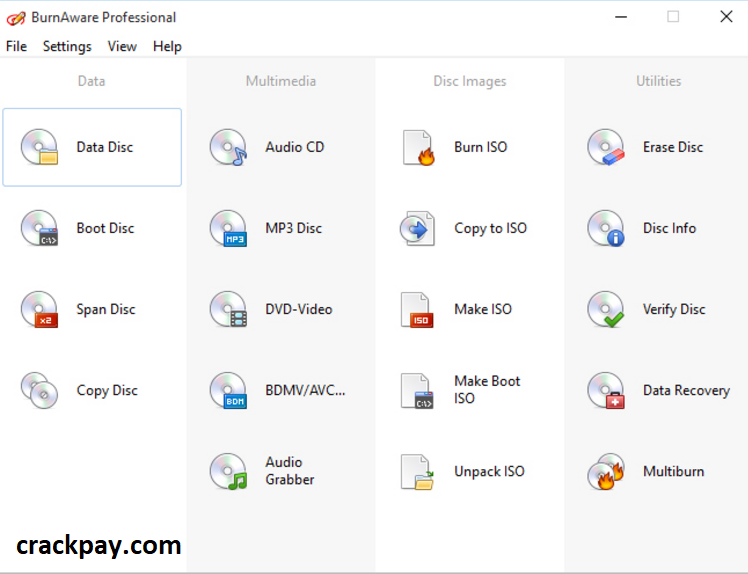Click the Boot Disc command-prompt icon
The height and width of the screenshot is (574, 748).
click(x=40, y=228)
